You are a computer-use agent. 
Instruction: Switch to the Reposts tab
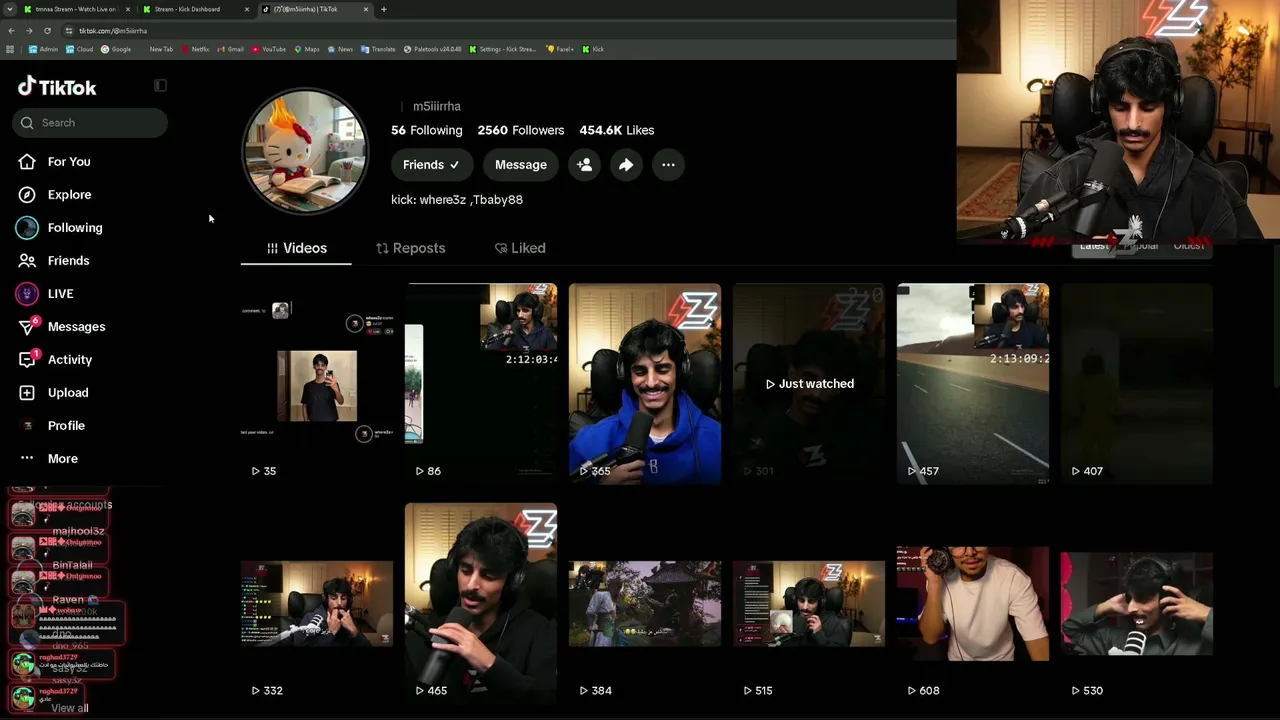[x=410, y=248]
